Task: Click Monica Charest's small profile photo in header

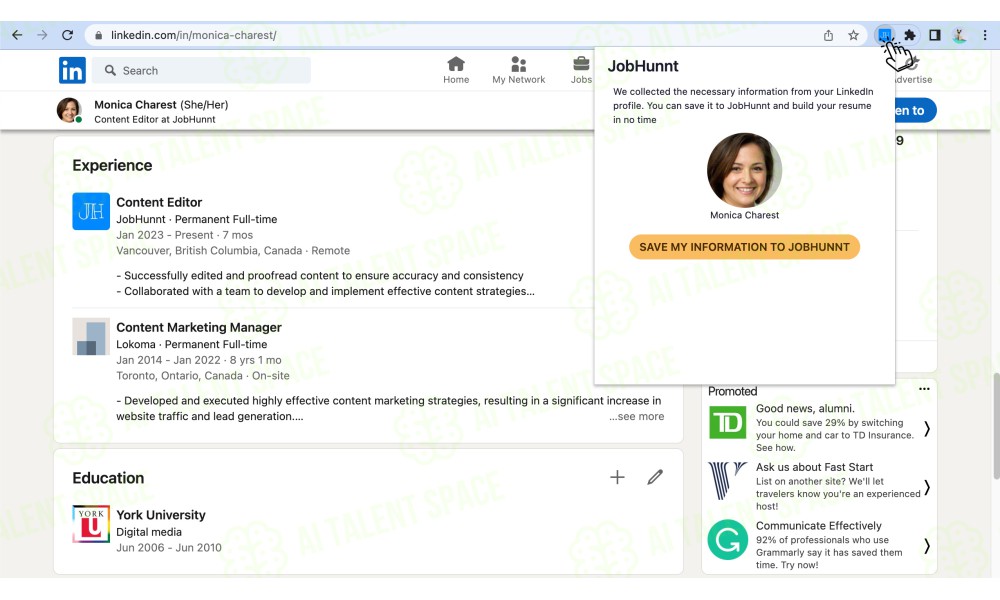Action: click(69, 110)
